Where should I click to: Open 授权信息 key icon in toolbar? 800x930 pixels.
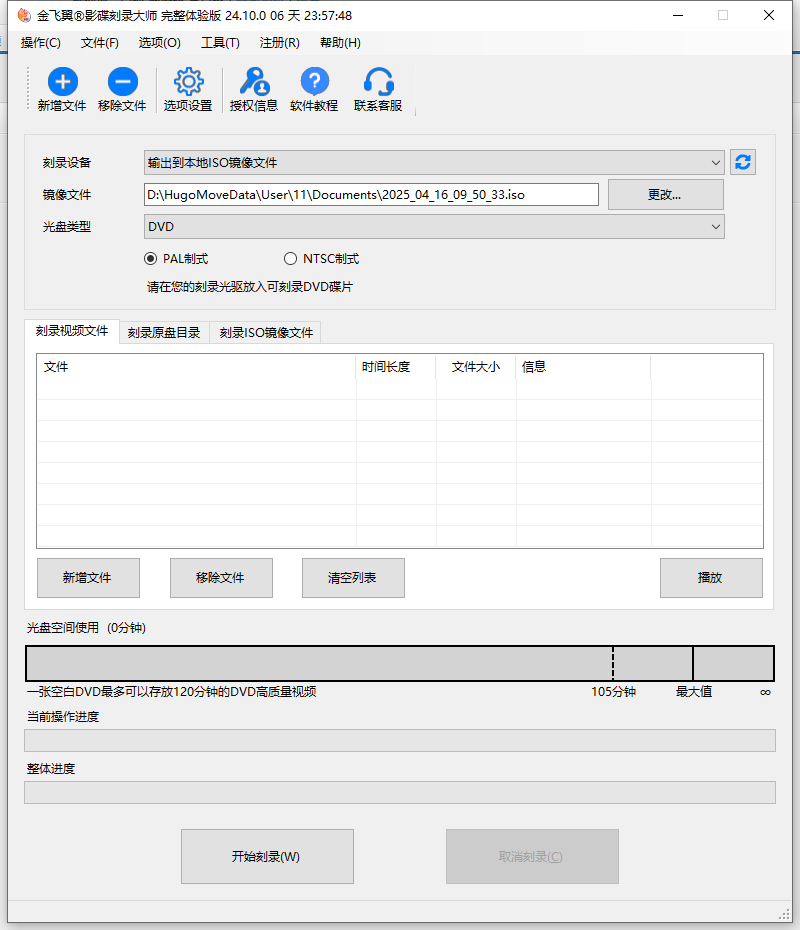tap(254, 82)
